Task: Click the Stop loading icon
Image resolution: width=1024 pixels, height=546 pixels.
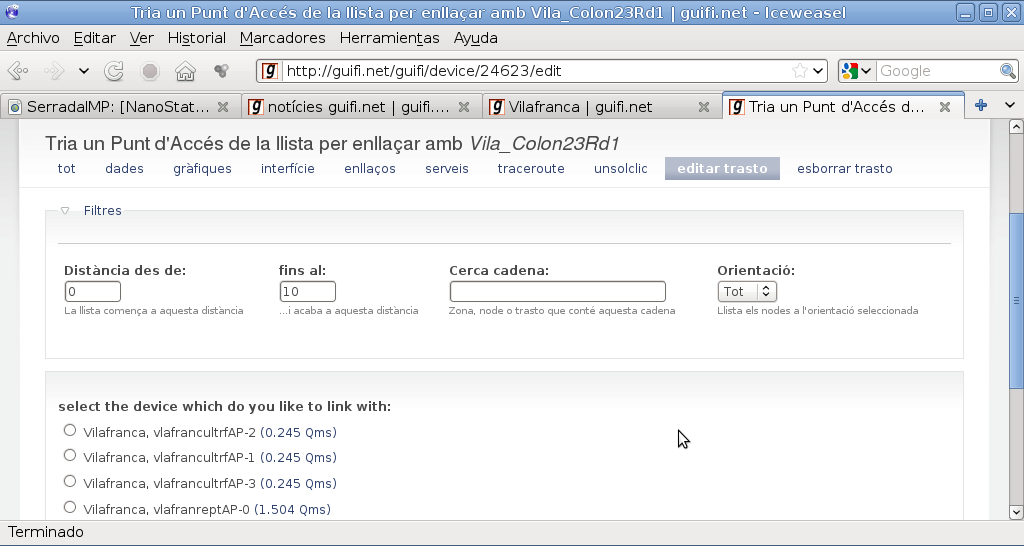Action: tap(150, 71)
